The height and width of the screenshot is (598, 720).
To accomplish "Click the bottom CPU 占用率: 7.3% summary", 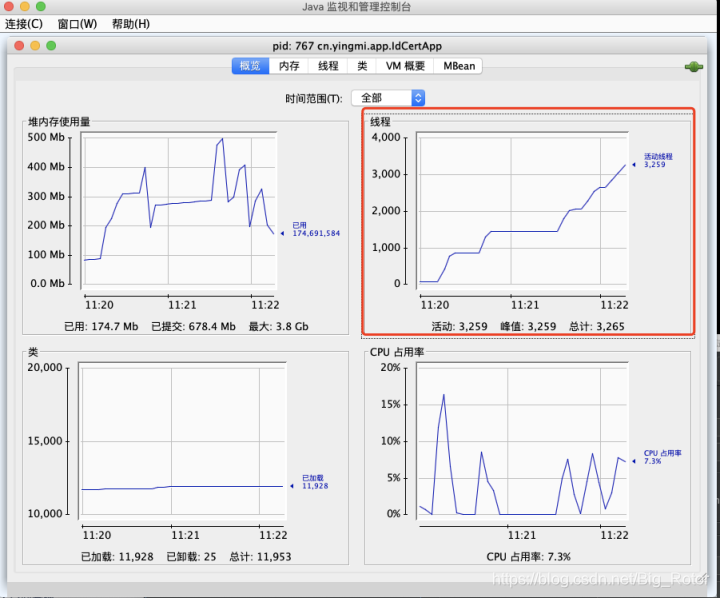I will point(529,557).
